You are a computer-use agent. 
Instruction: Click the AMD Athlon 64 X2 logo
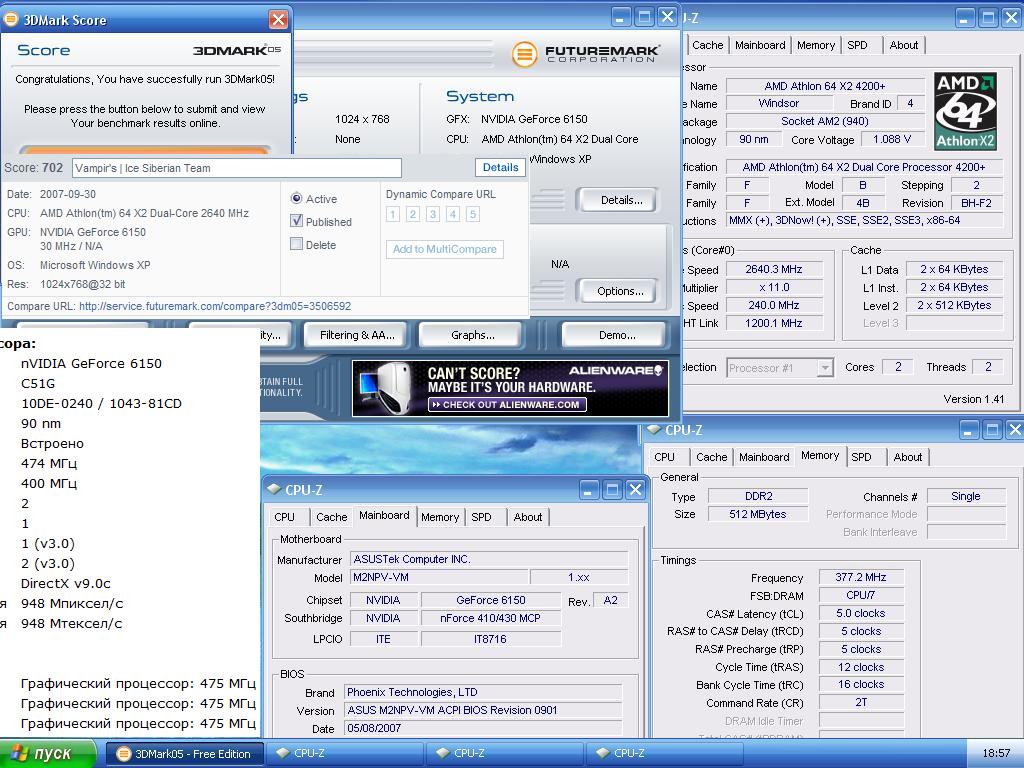click(x=965, y=111)
